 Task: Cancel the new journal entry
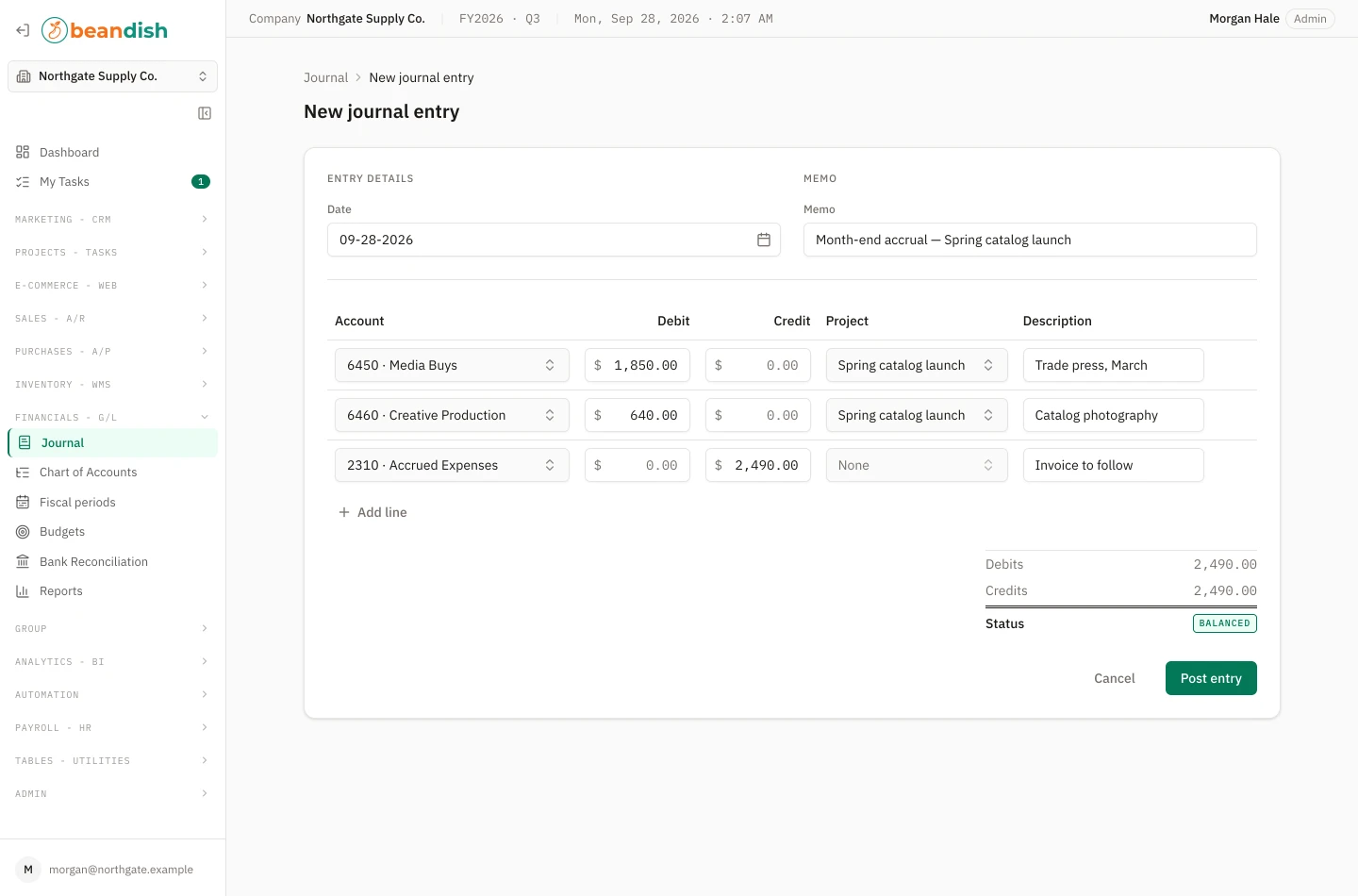click(x=1115, y=678)
